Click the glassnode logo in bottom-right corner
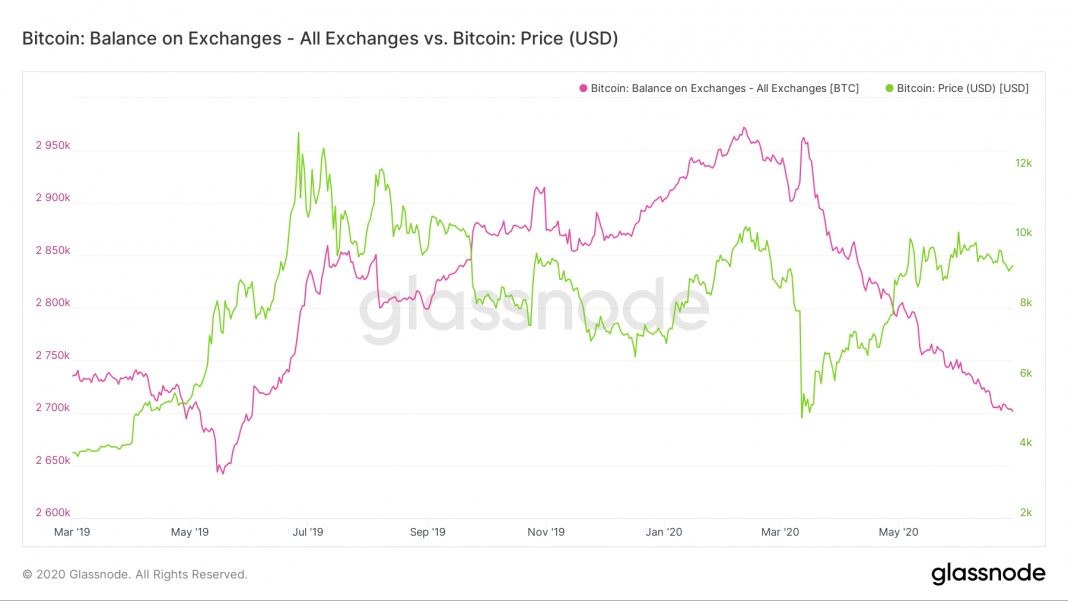 click(988, 573)
